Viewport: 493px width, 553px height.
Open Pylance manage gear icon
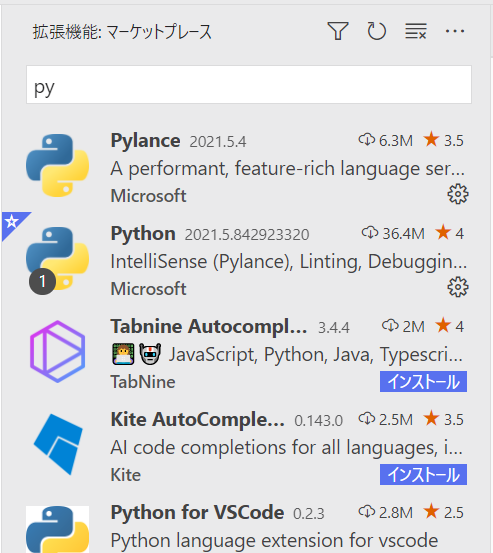pyautogui.click(x=458, y=194)
